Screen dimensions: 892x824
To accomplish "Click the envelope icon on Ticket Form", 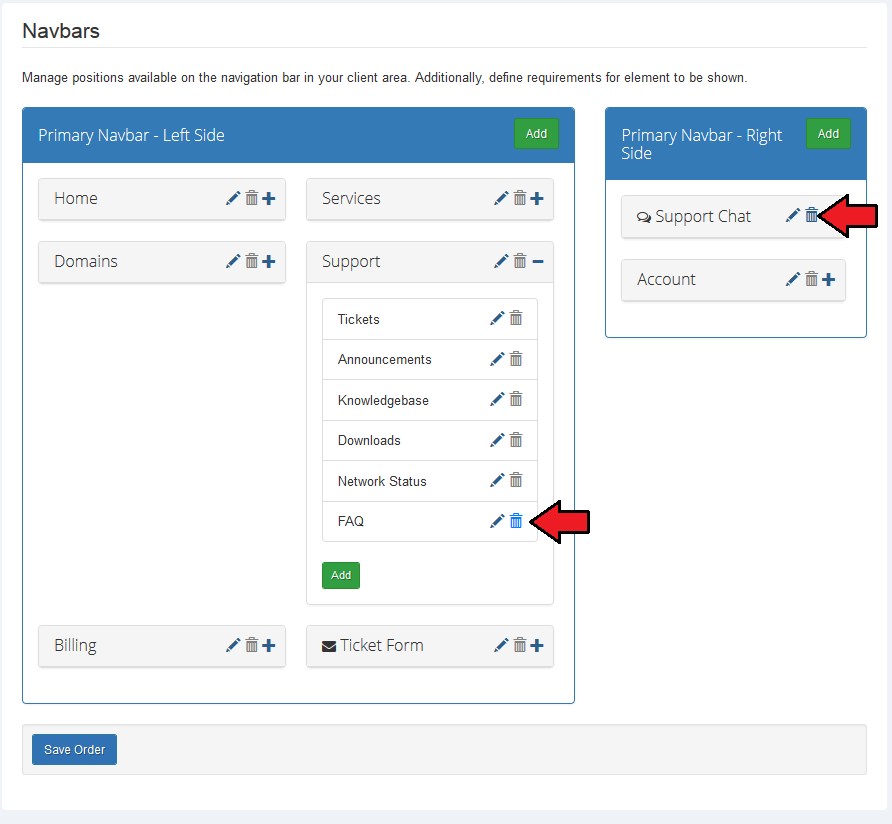I will [329, 646].
